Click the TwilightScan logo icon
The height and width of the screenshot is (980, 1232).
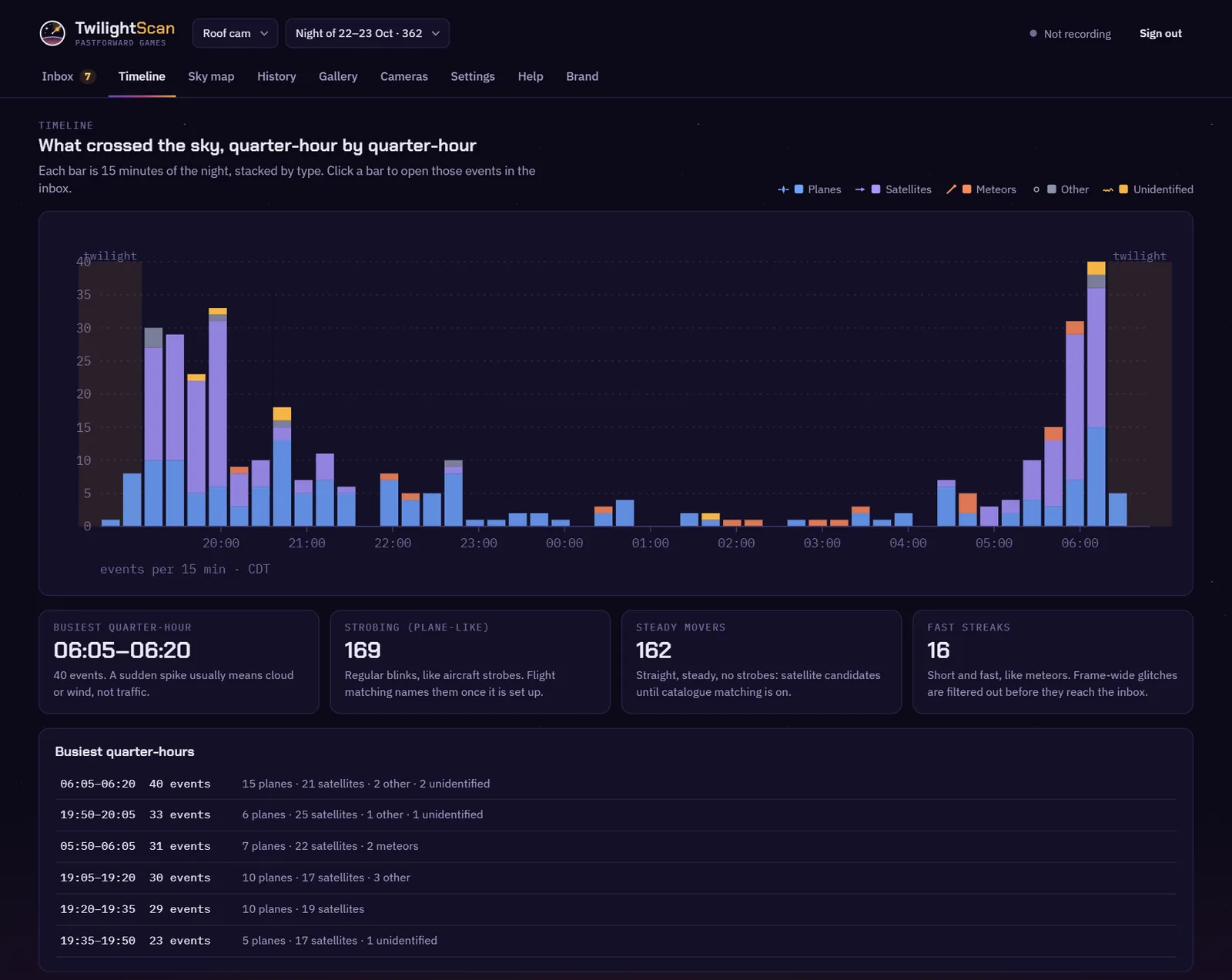tap(52, 33)
